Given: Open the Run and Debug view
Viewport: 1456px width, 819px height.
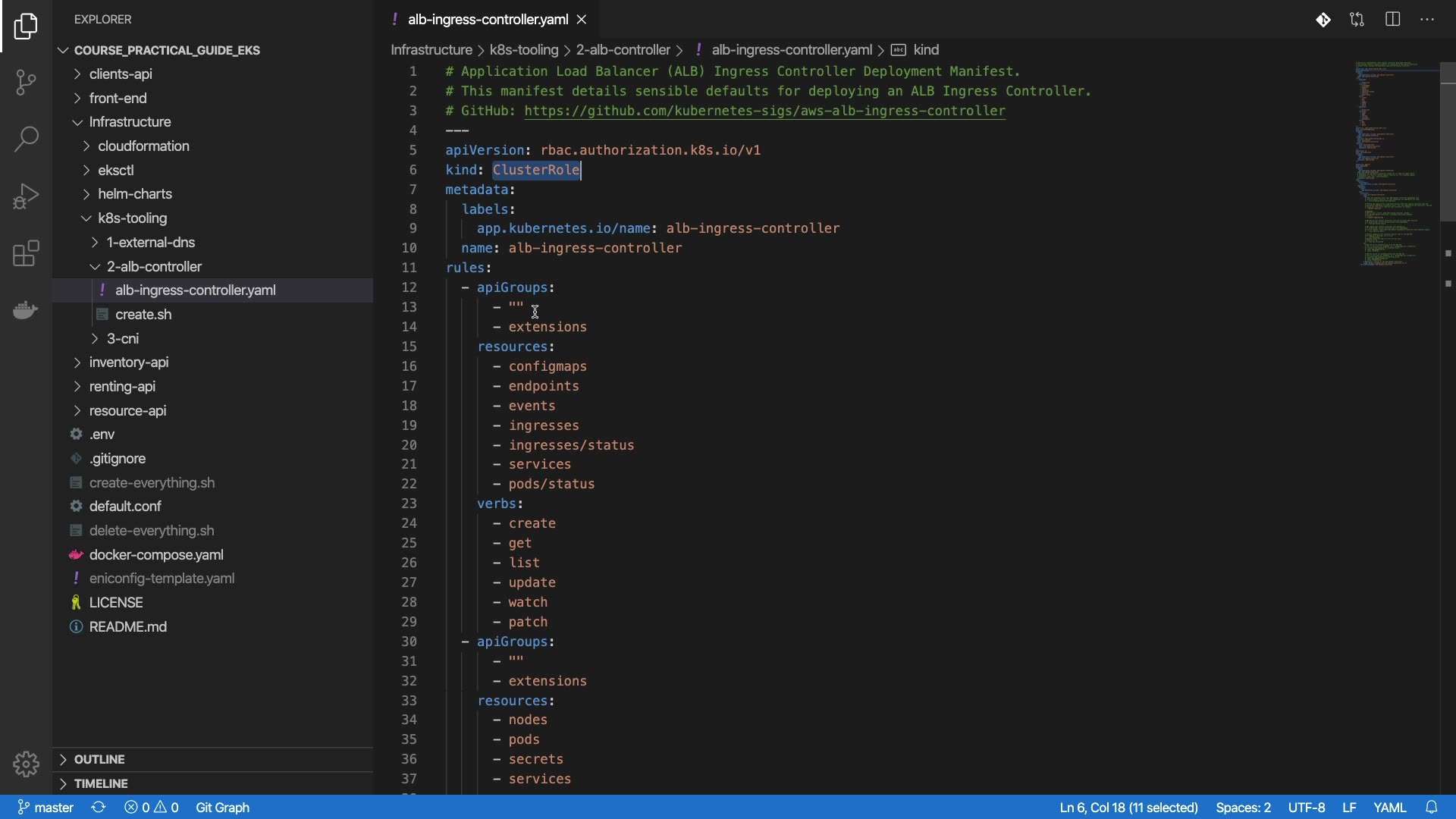Looking at the screenshot, I should tap(26, 196).
